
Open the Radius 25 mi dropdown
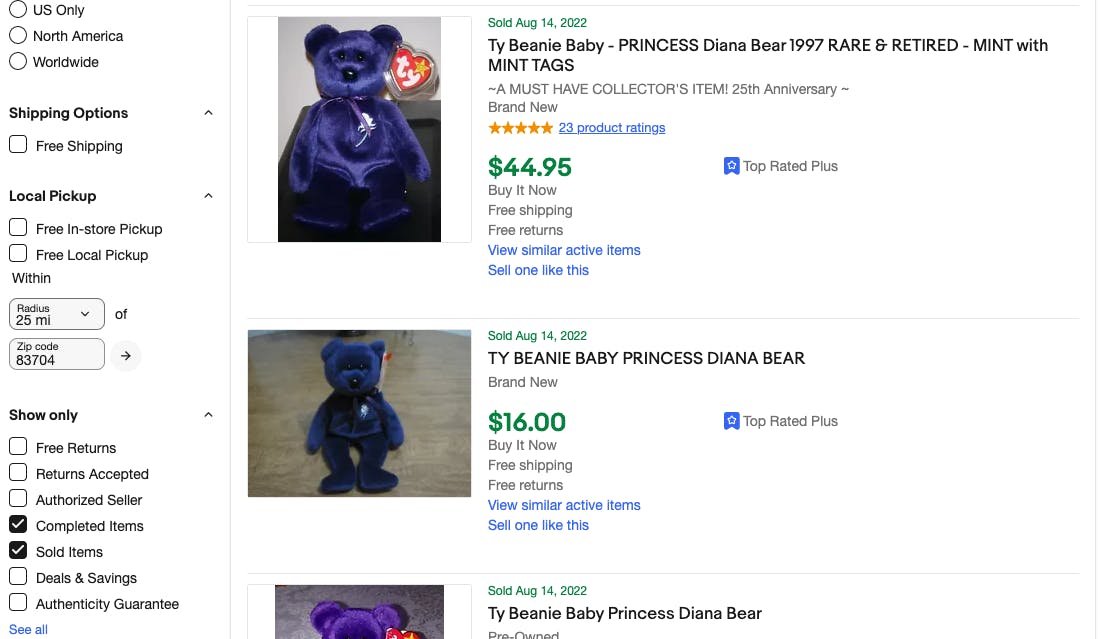(57, 314)
